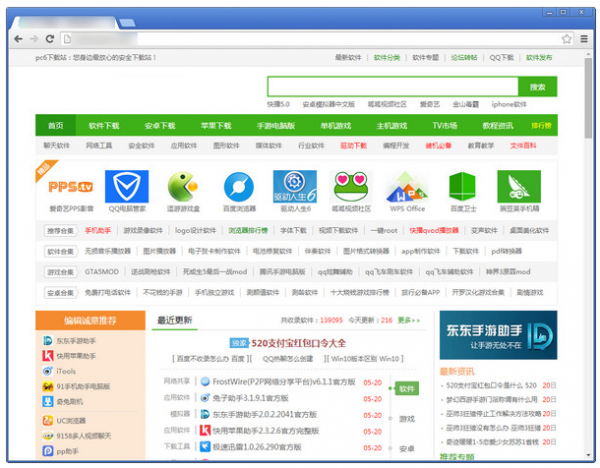Select 手游电脑版 in navigation bar
This screenshot has width=600, height=468.
pos(276,126)
